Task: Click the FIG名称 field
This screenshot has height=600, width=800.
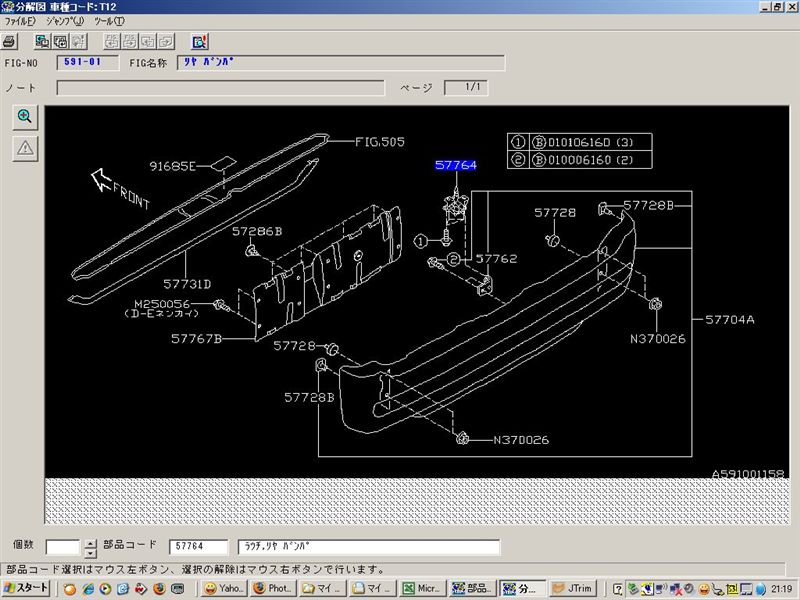Action: pyautogui.click(x=341, y=63)
